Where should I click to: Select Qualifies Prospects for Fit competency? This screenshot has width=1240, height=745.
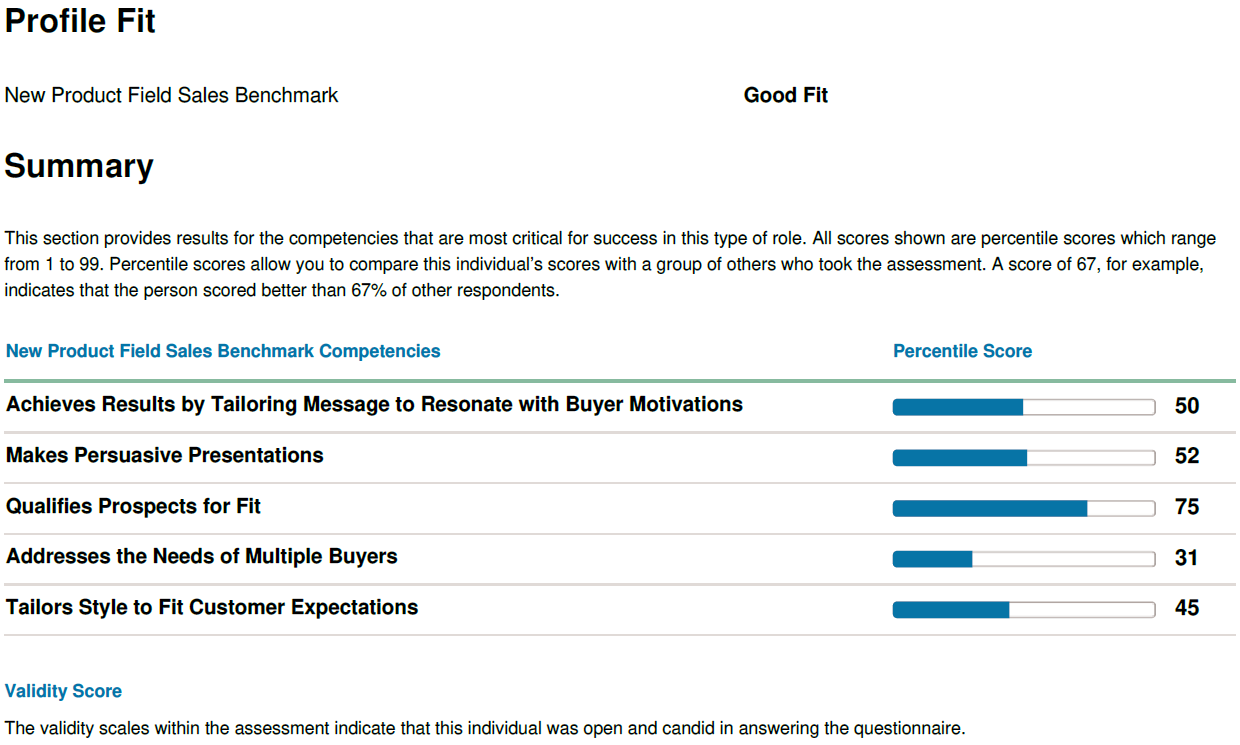(x=133, y=507)
